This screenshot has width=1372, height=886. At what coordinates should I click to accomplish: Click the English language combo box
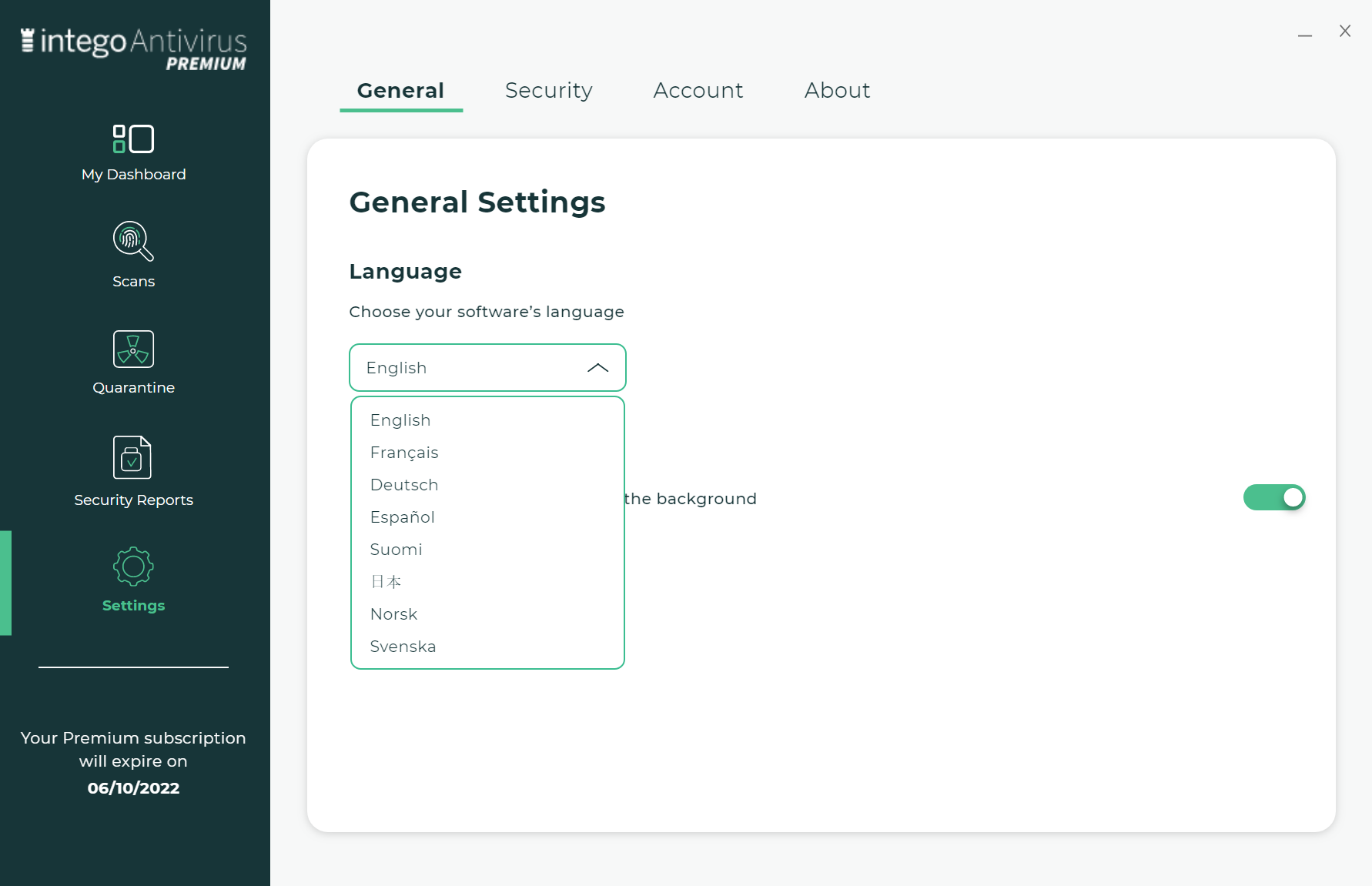tap(487, 368)
